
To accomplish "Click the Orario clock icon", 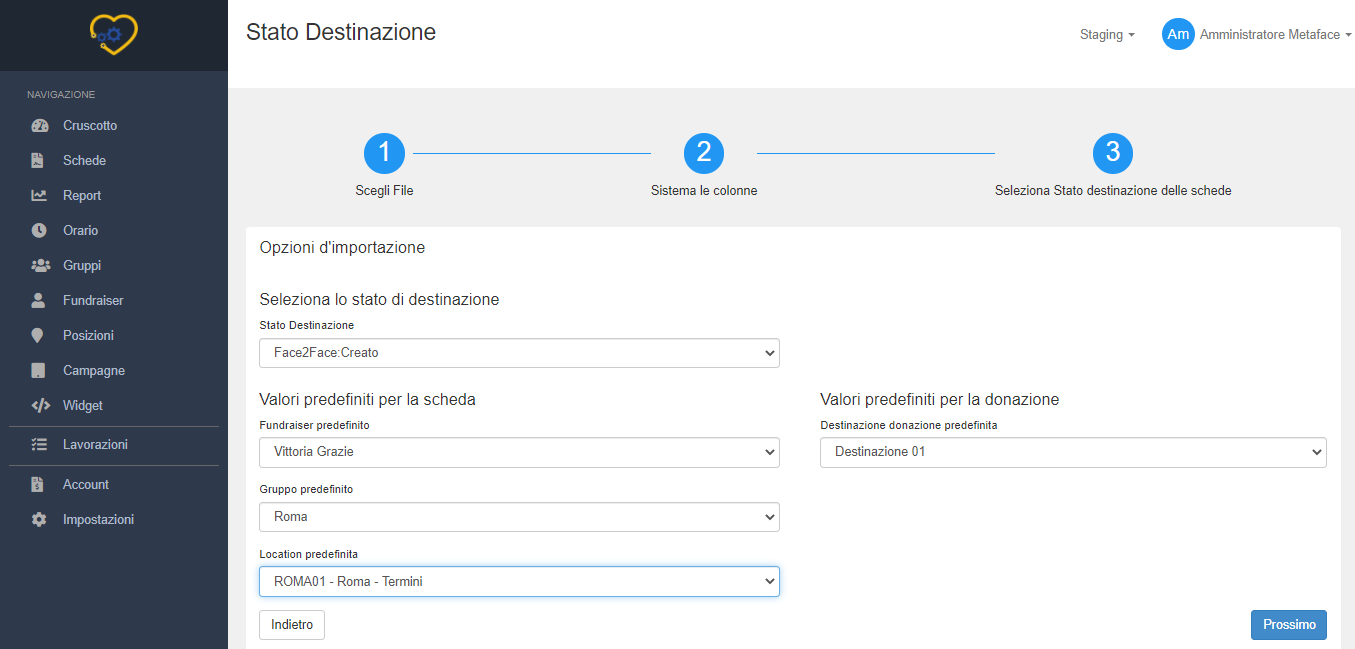I will 39,231.
